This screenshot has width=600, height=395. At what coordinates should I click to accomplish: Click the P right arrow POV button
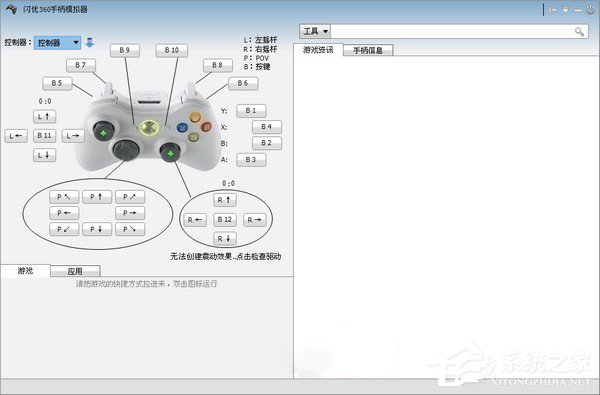(x=130, y=213)
